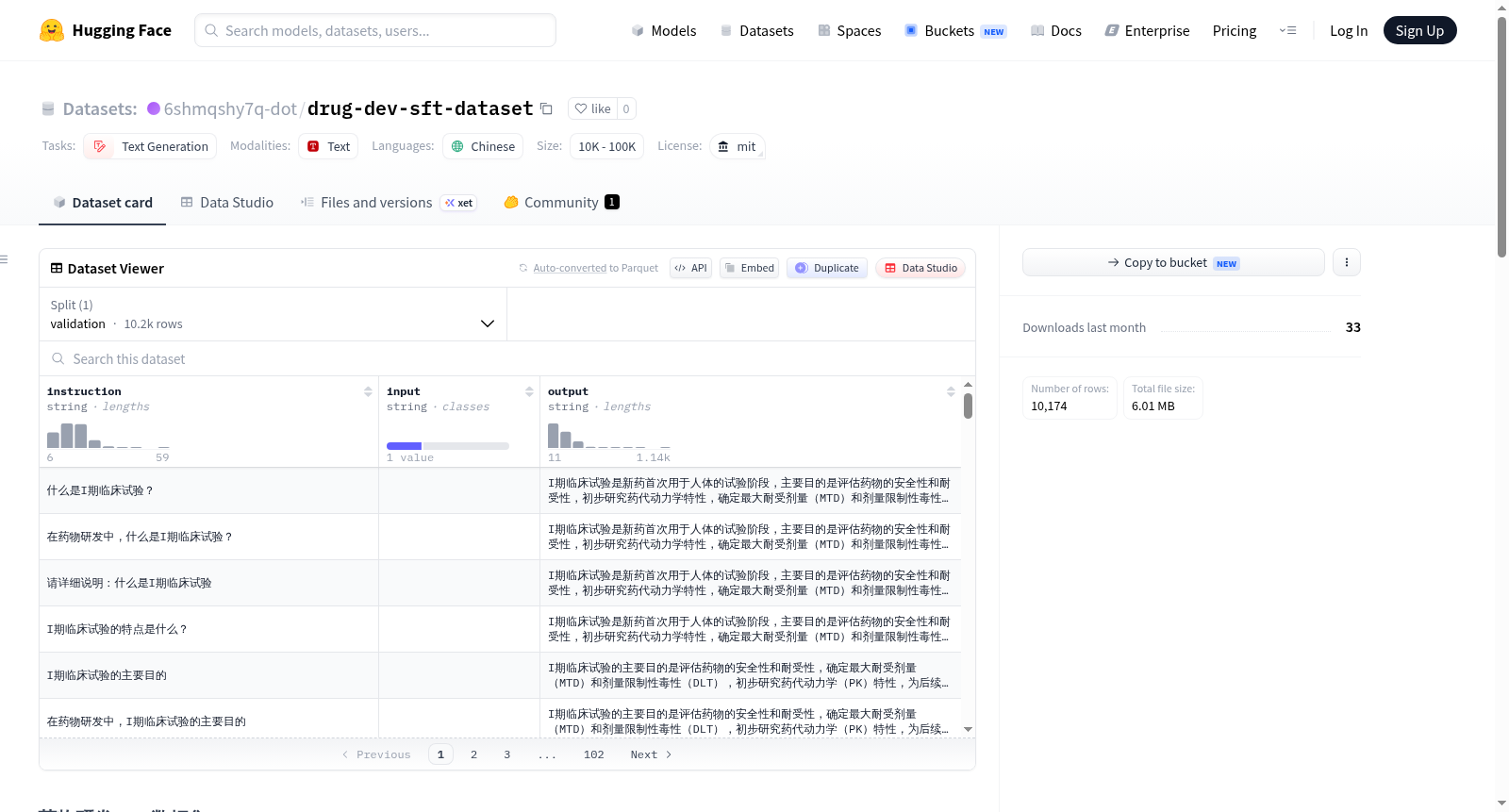Viewport: 1509px width, 812px height.
Task: Click the dataset viewer vertical scrollbar
Action: tap(968, 406)
